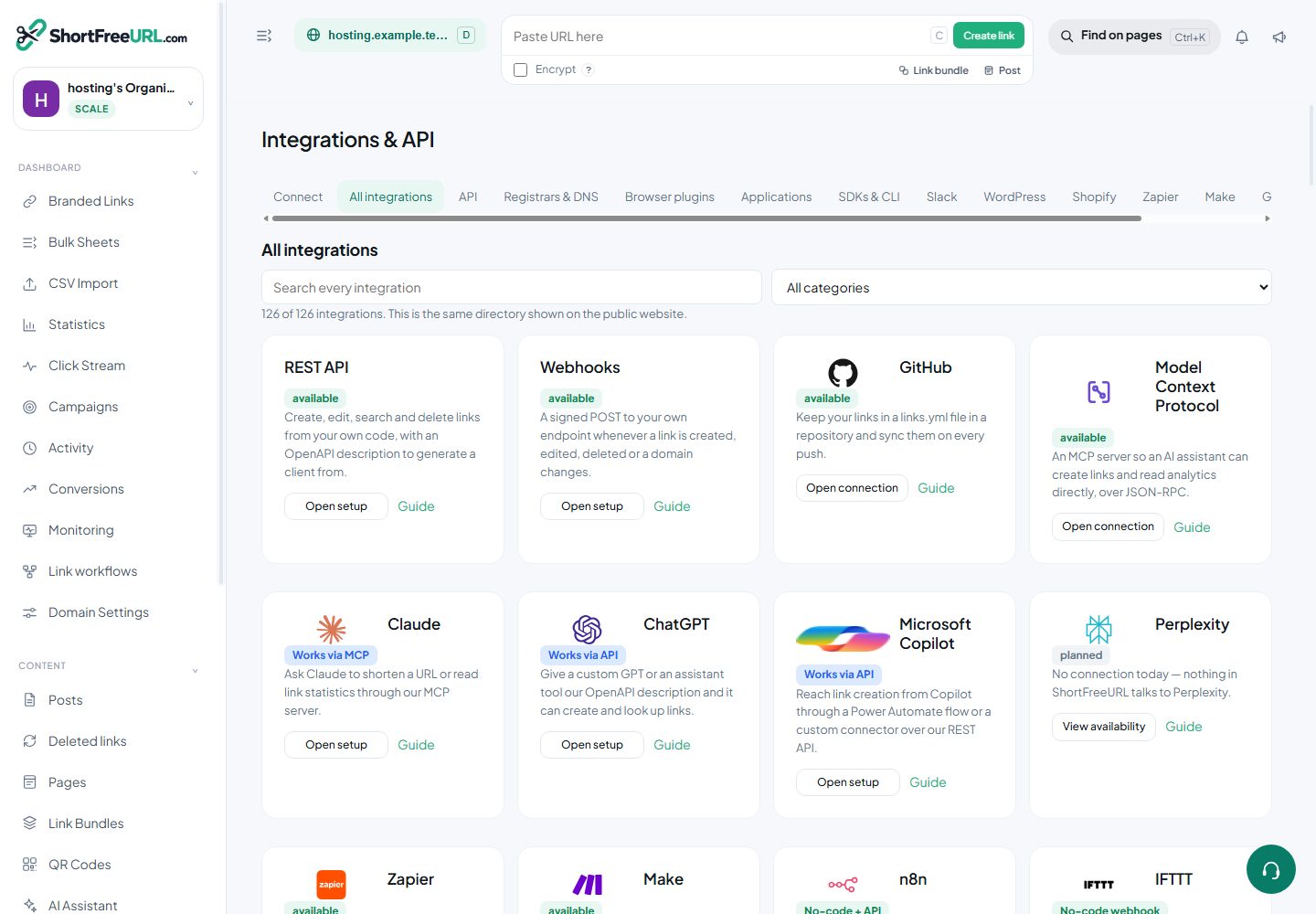This screenshot has height=914, width=1316.
Task: Click the Encrypt help question mark
Action: pyautogui.click(x=589, y=69)
